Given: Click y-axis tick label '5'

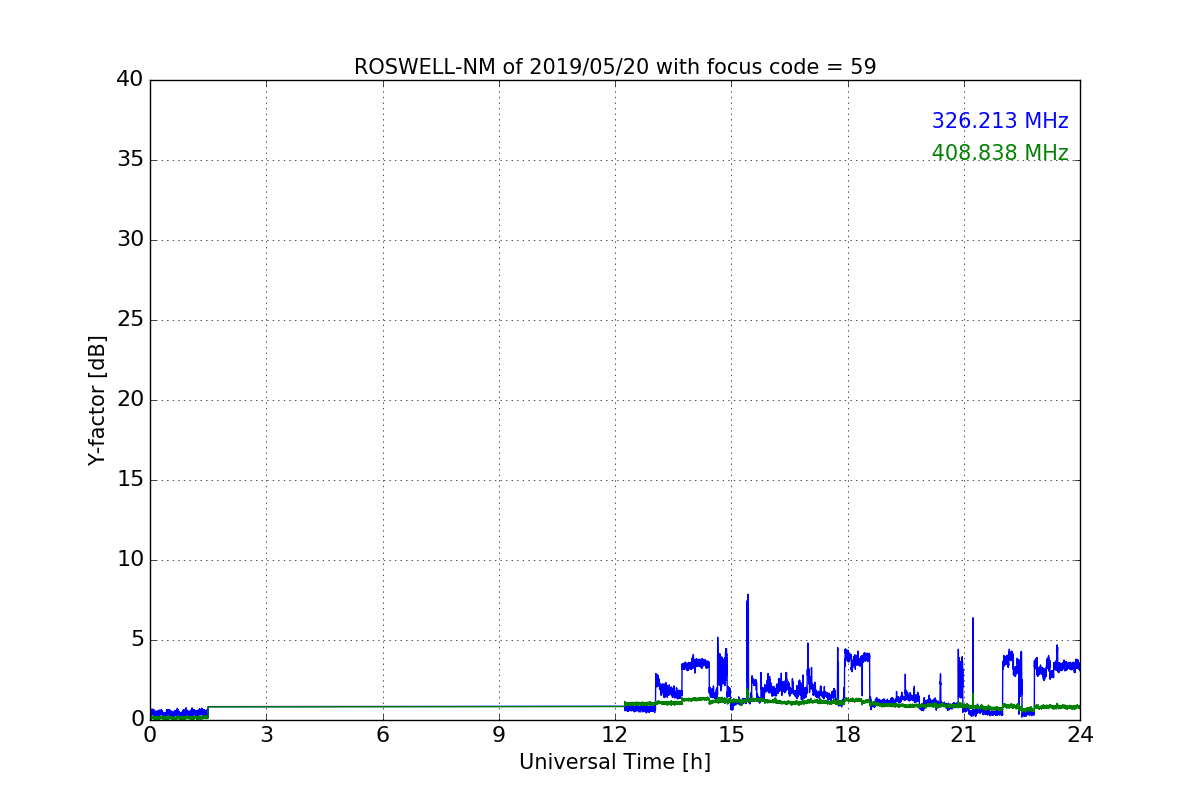Looking at the screenshot, I should tap(137, 640).
